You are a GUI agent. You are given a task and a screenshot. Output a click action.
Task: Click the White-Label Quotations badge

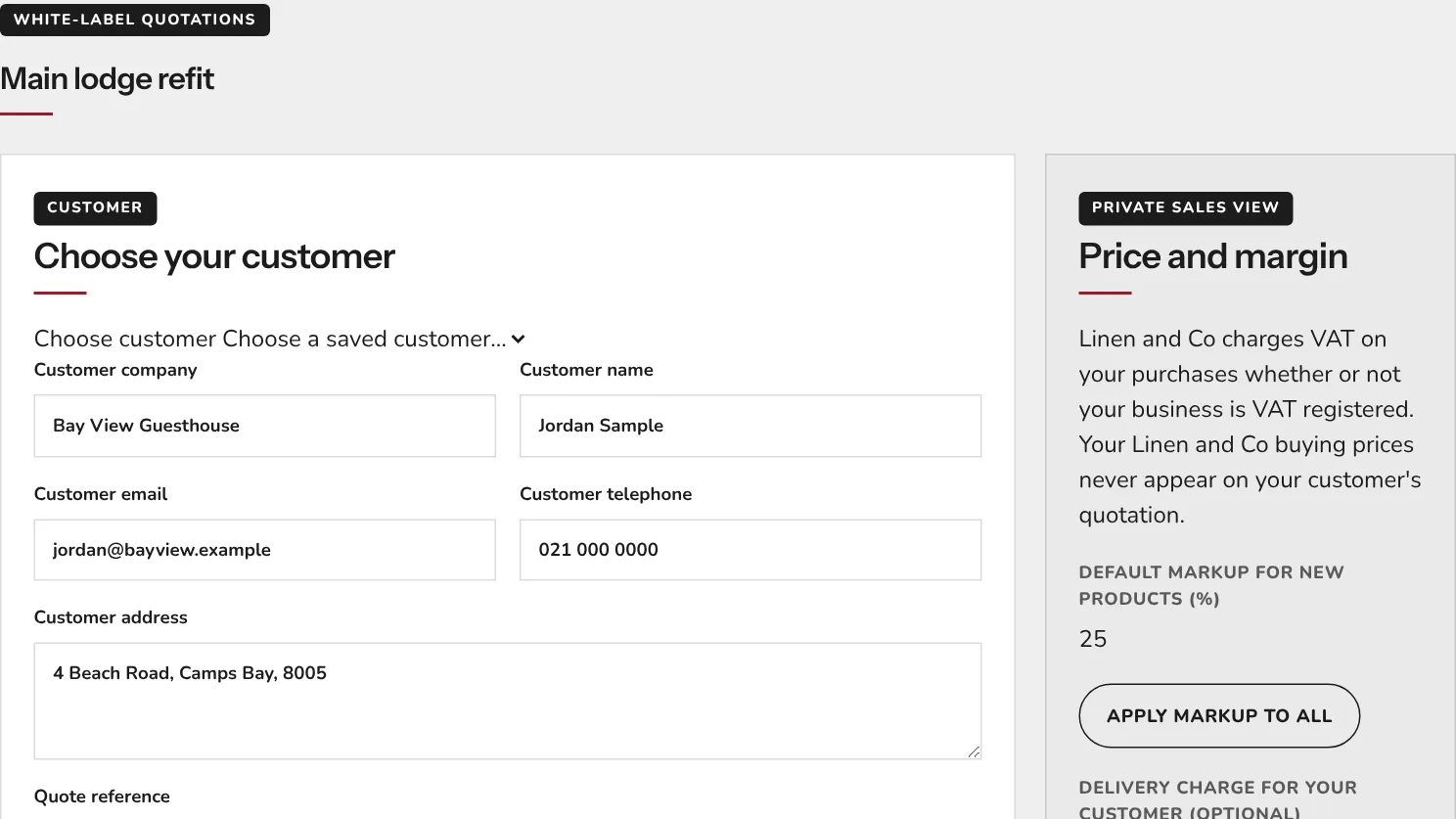coord(135,20)
